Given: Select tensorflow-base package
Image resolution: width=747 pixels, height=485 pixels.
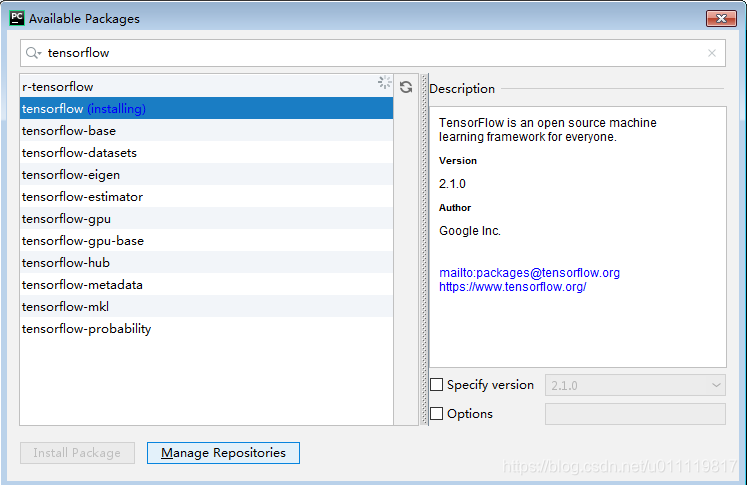Looking at the screenshot, I should (x=206, y=131).
